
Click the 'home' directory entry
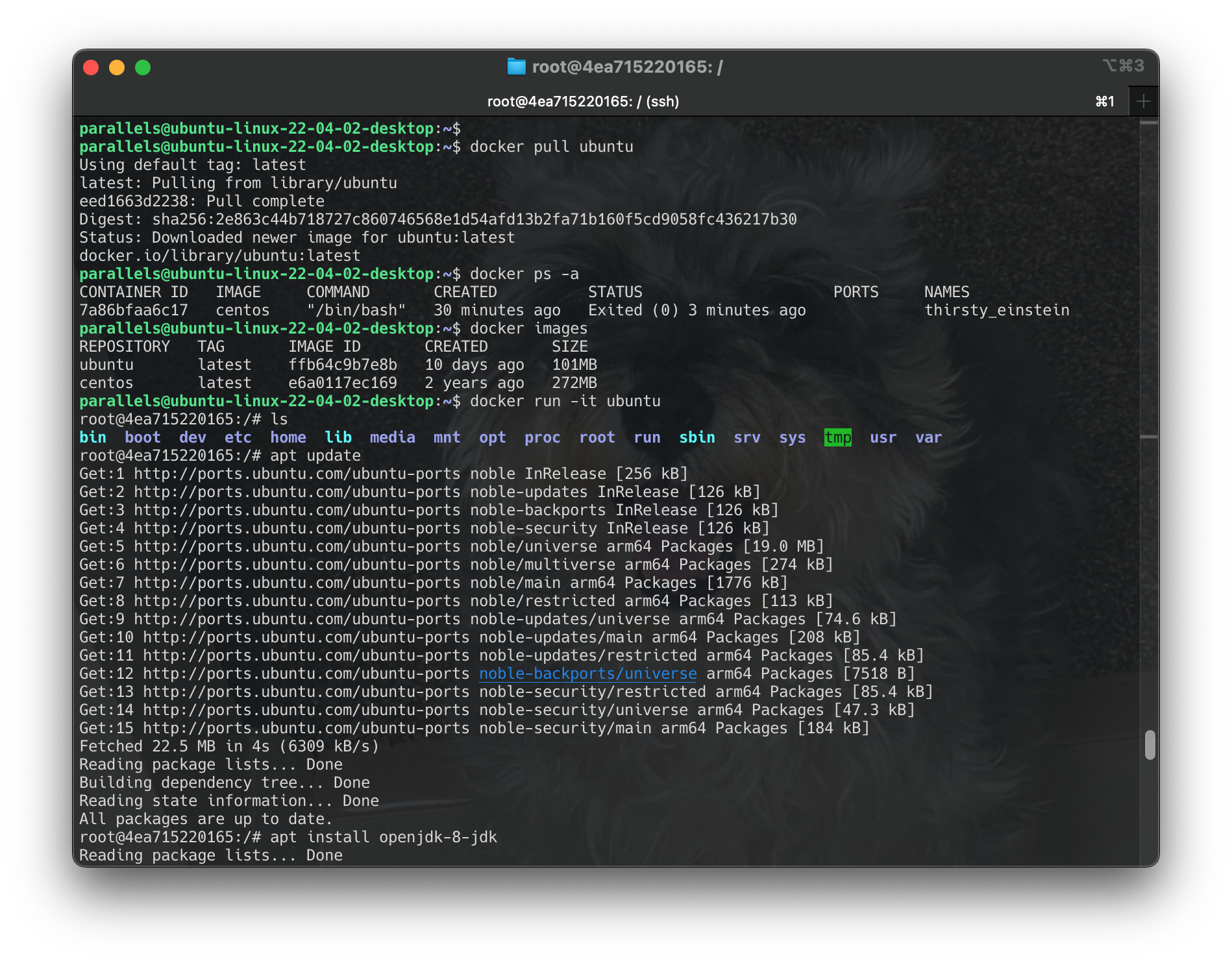288,437
